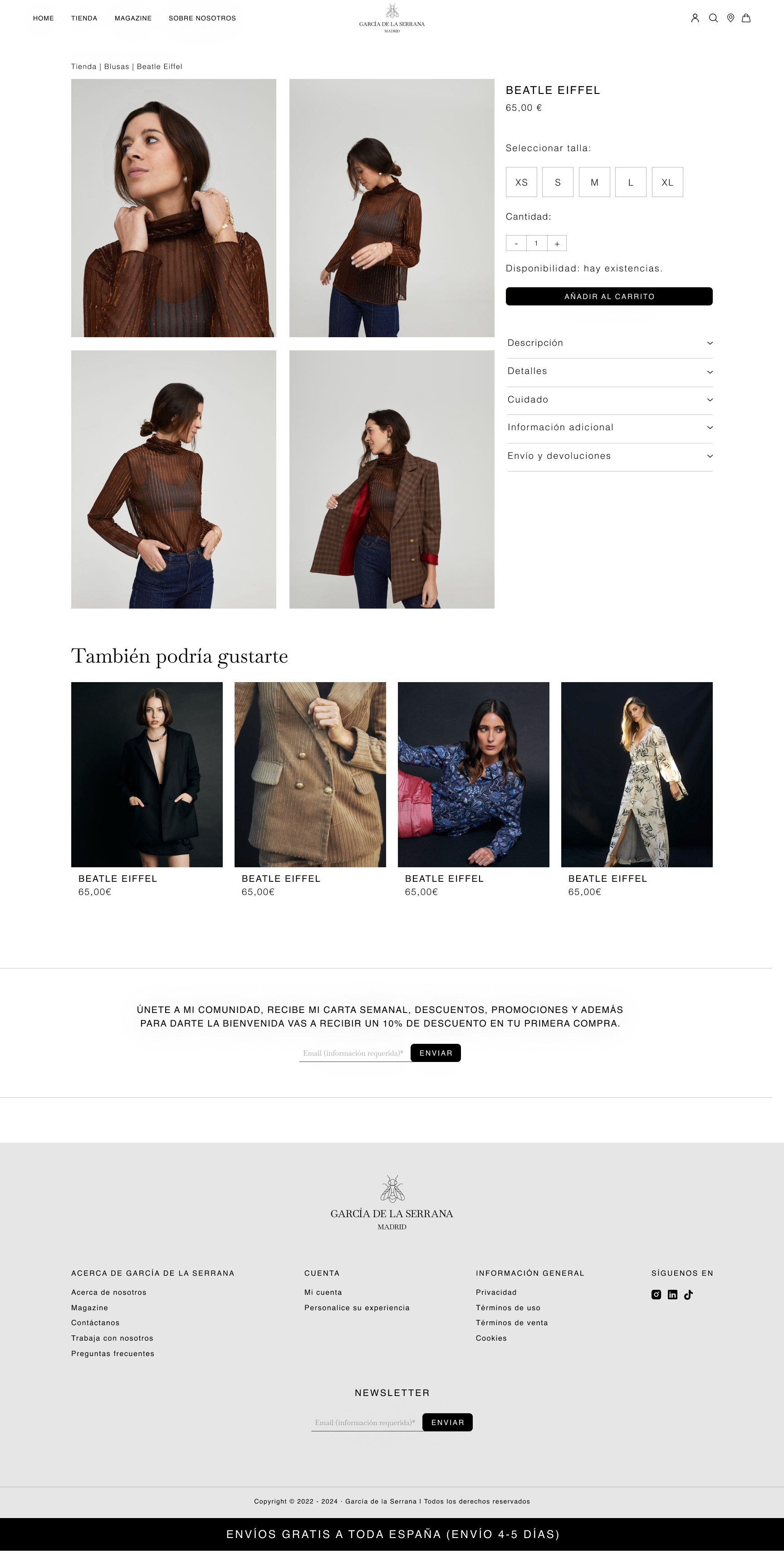
Task: Expand the Cuidado accordion
Action: 610,400
